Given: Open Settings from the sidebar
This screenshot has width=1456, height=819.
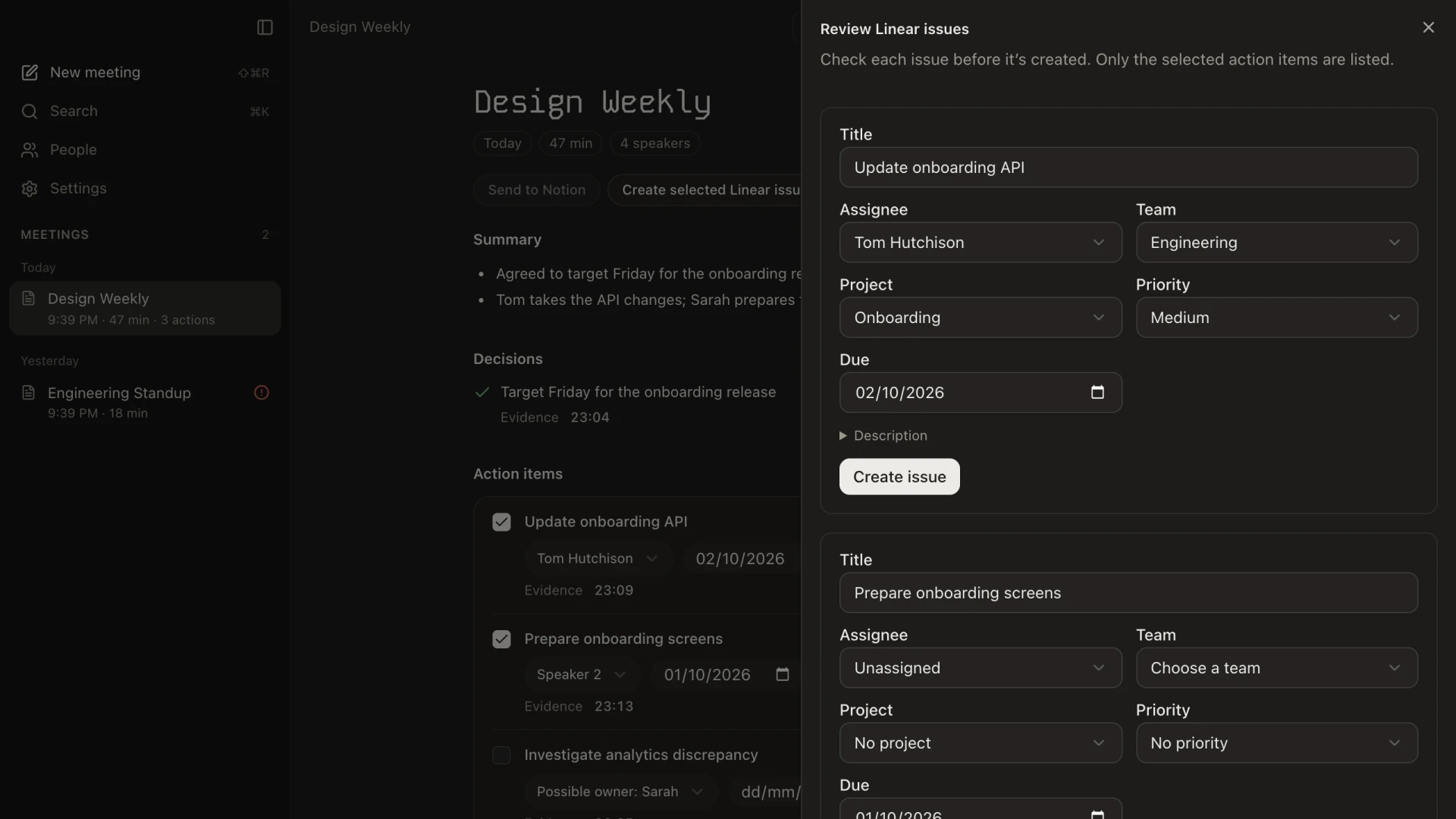Looking at the screenshot, I should pos(144,189).
